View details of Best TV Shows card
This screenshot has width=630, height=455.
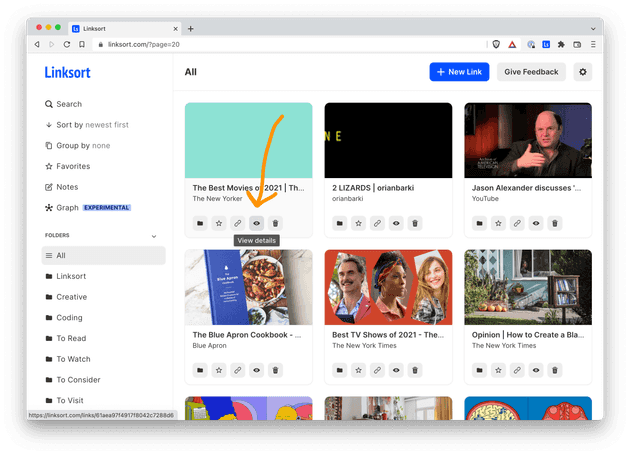[396, 370]
